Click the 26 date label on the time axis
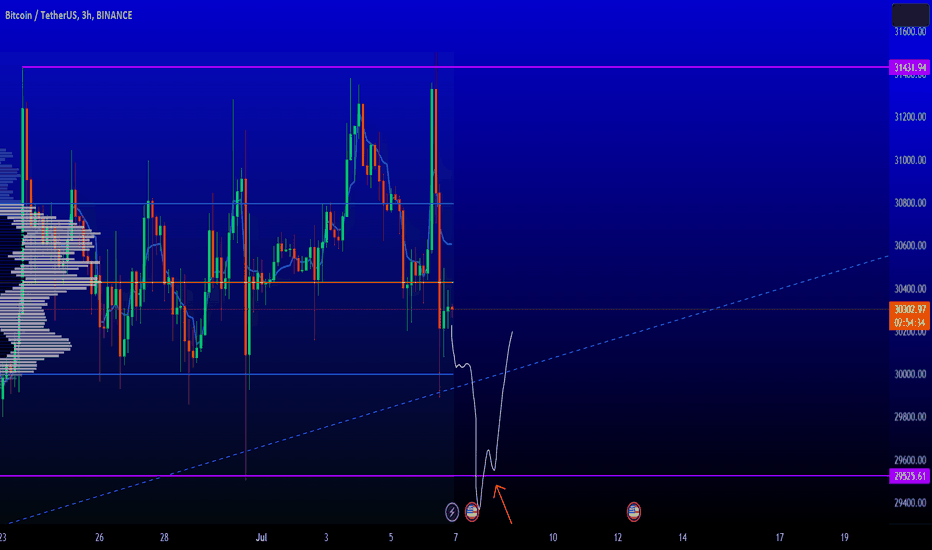This screenshot has width=932, height=550. 99,537
